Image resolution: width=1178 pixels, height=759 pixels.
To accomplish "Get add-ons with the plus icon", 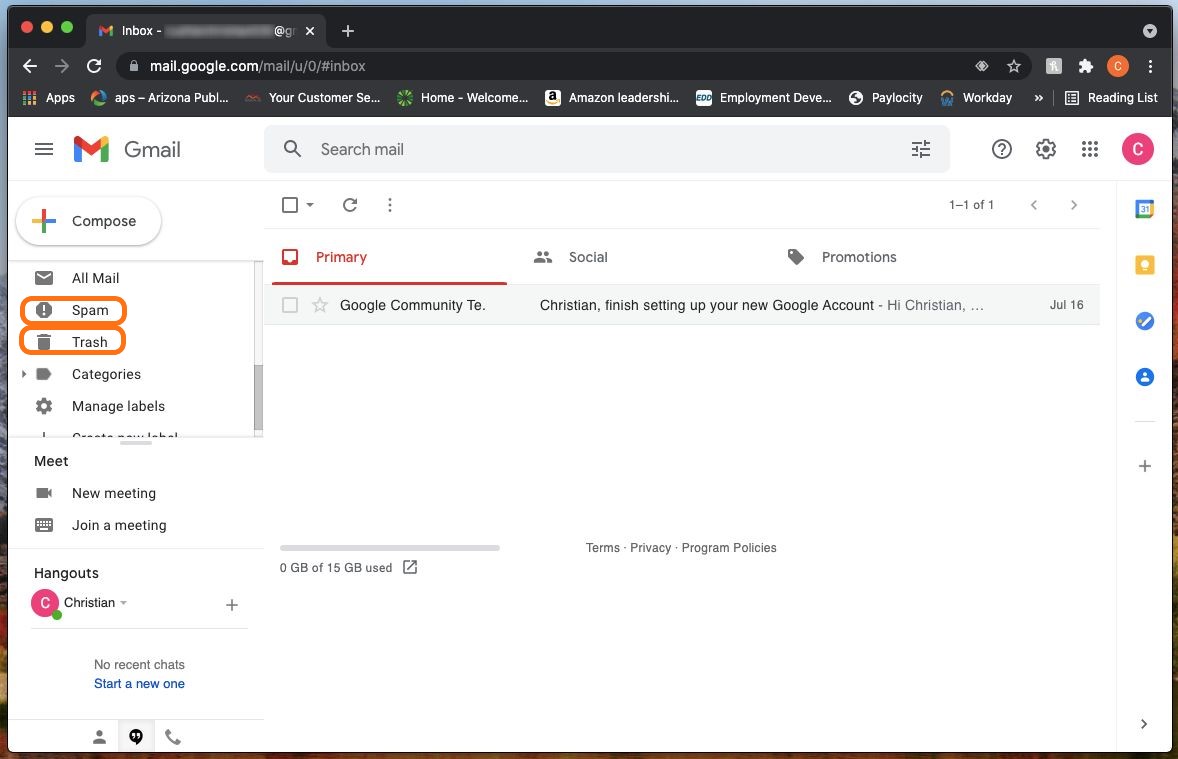I will [1144, 466].
